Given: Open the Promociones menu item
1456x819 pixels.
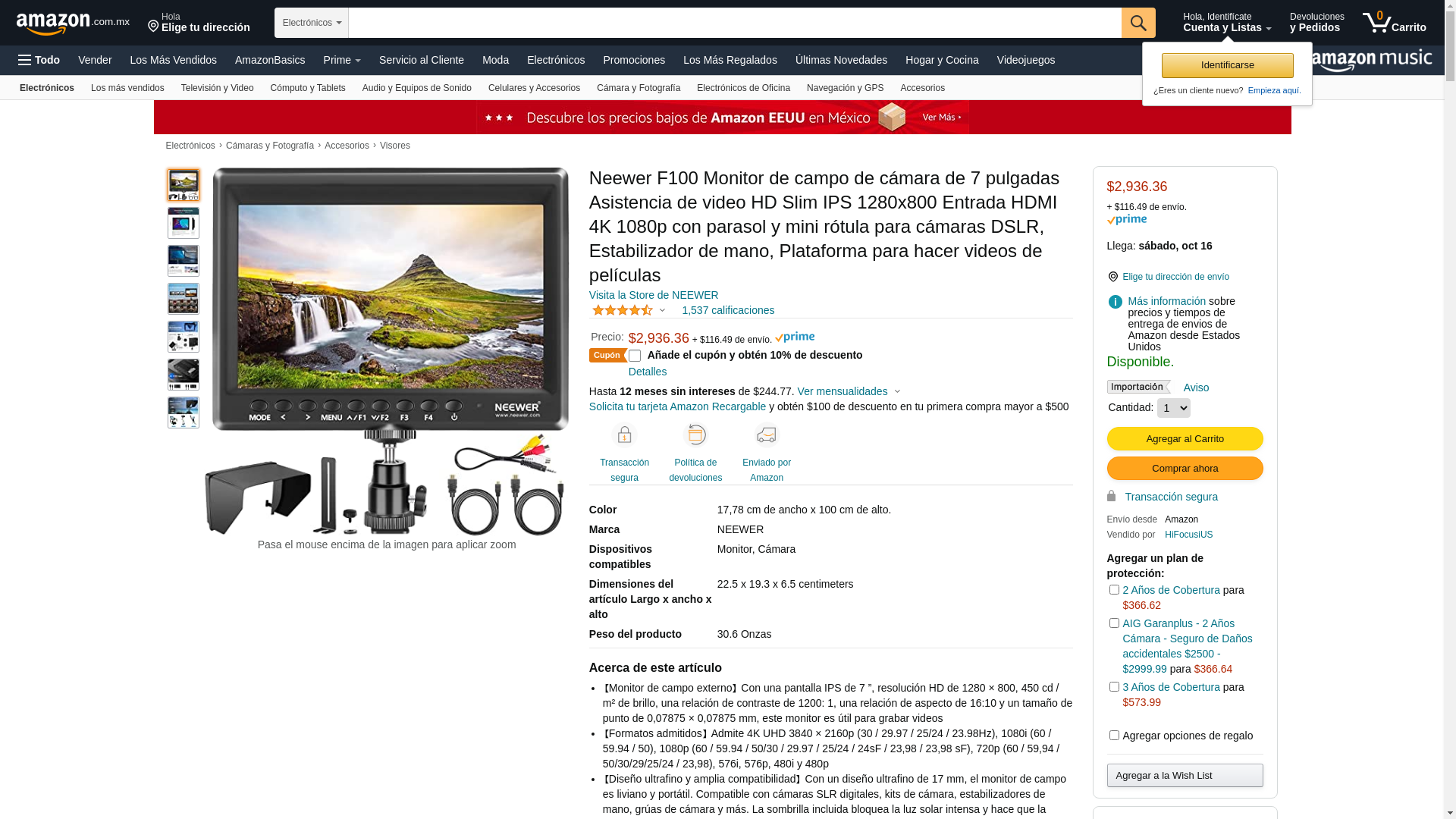Looking at the screenshot, I should coord(633,60).
